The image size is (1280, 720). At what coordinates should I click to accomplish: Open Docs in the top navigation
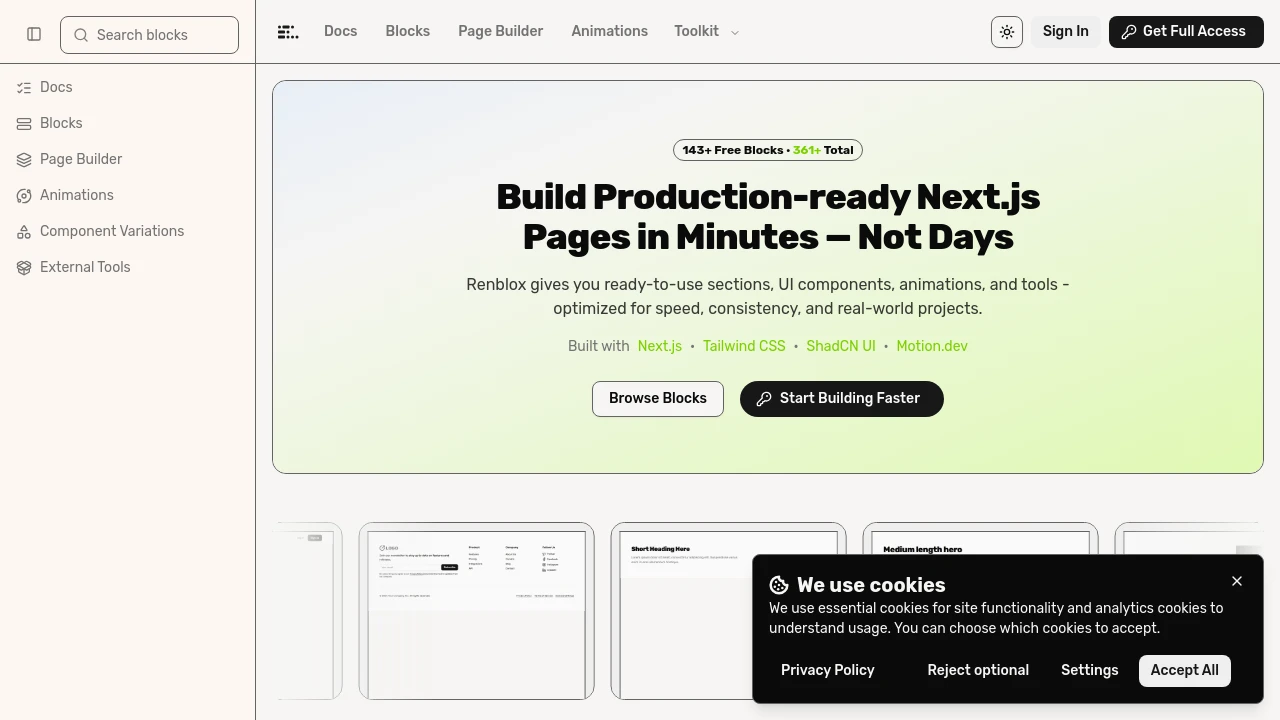click(341, 32)
